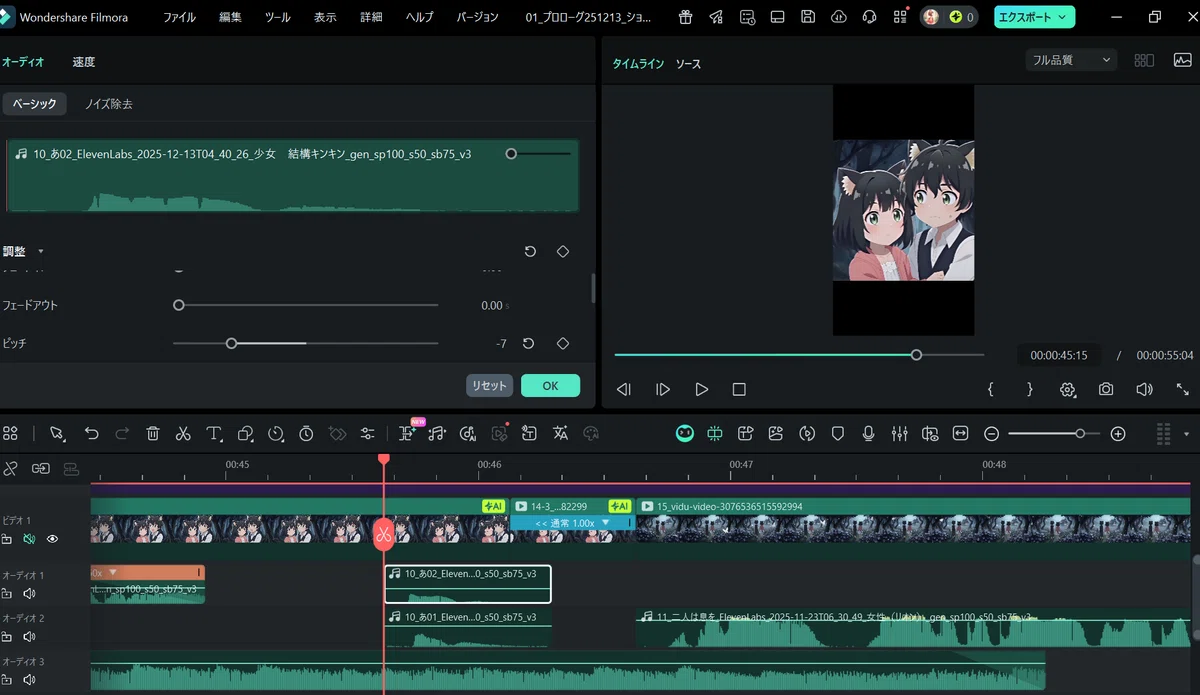
Task: Open the audio mixer icon
Action: point(899,434)
